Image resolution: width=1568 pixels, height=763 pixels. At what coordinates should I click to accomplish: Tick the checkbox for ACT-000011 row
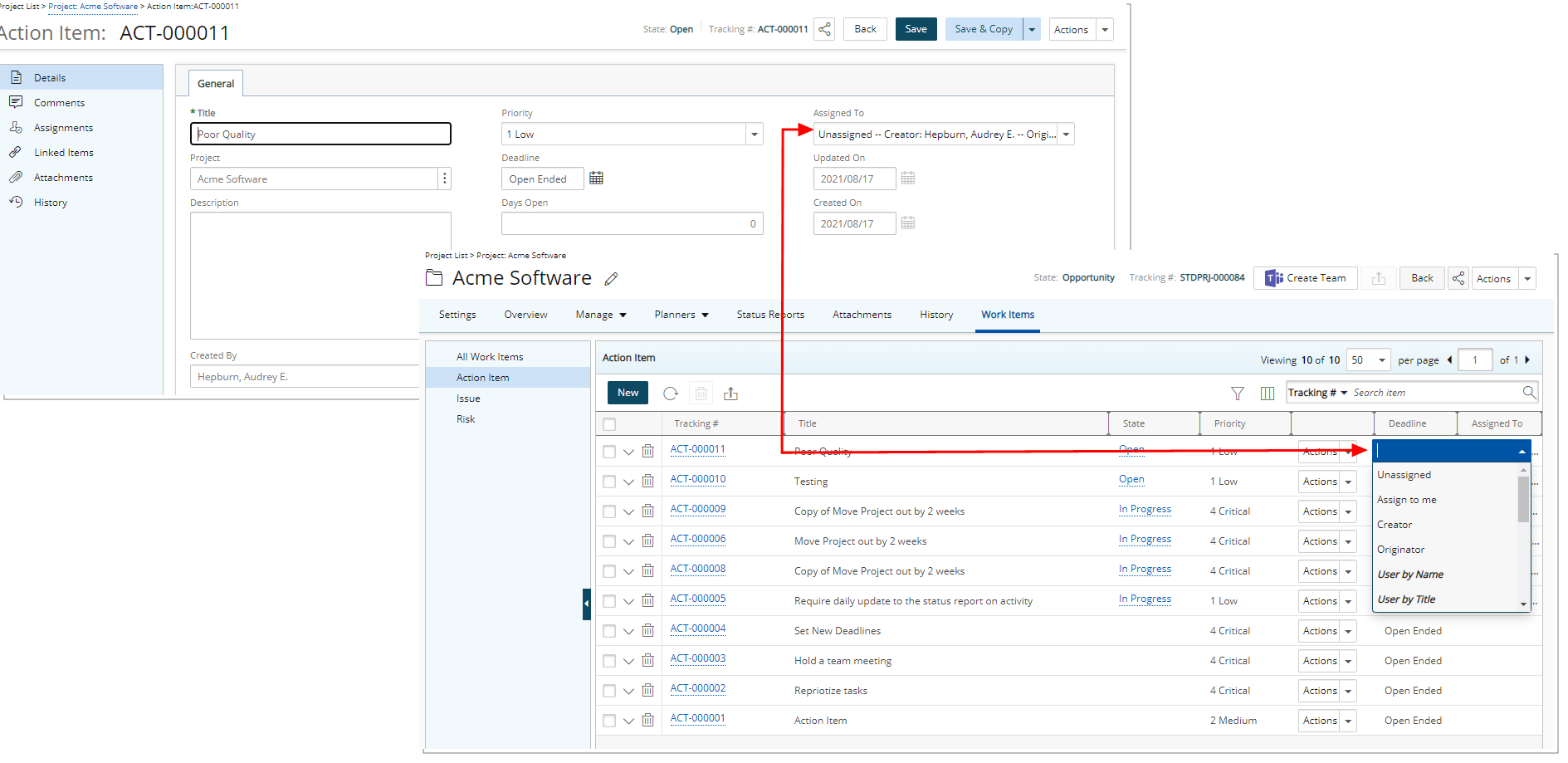(x=609, y=452)
